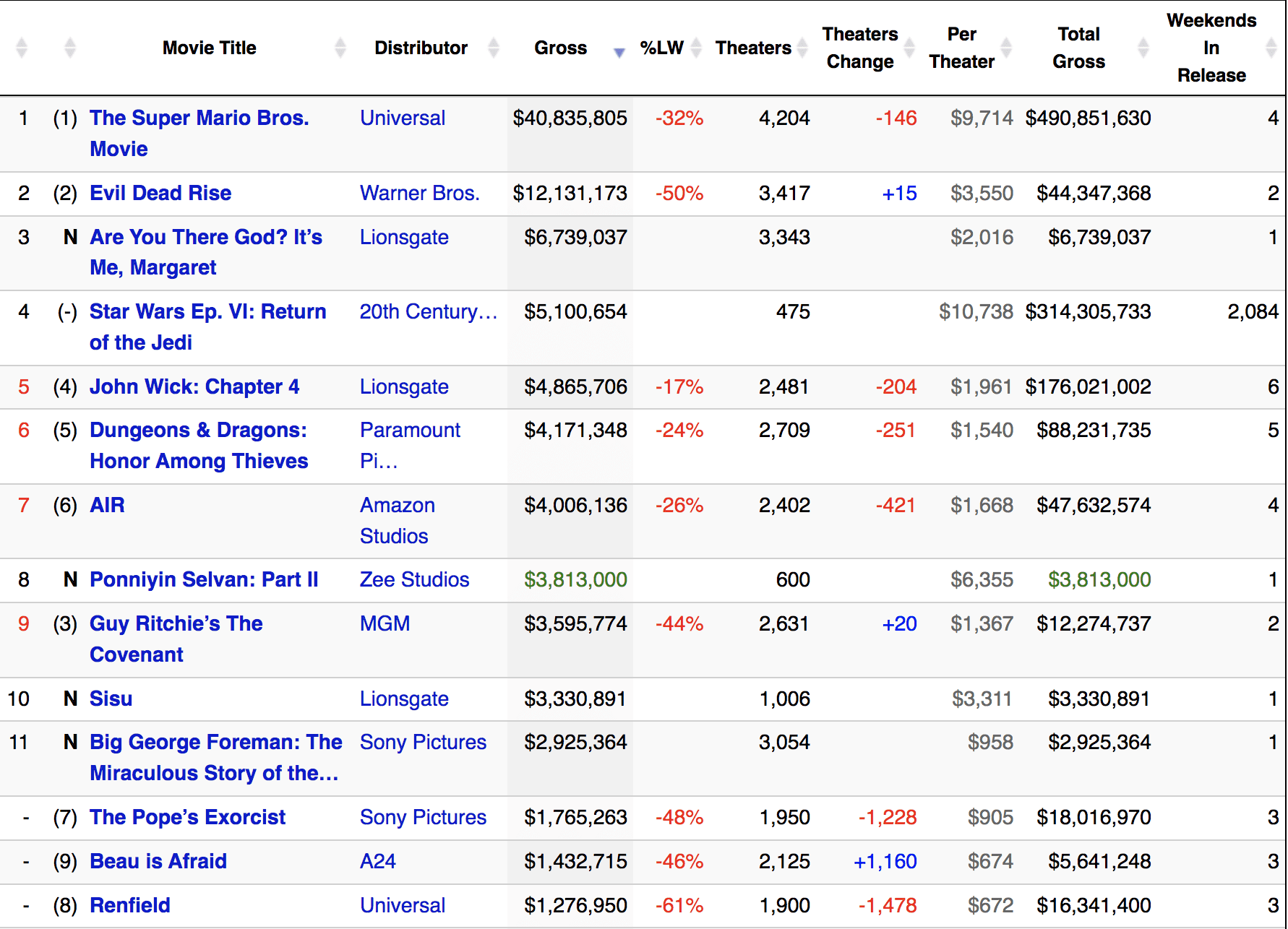Click the Zee Studios distributor link
This screenshot has width=1288, height=929.
[414, 579]
